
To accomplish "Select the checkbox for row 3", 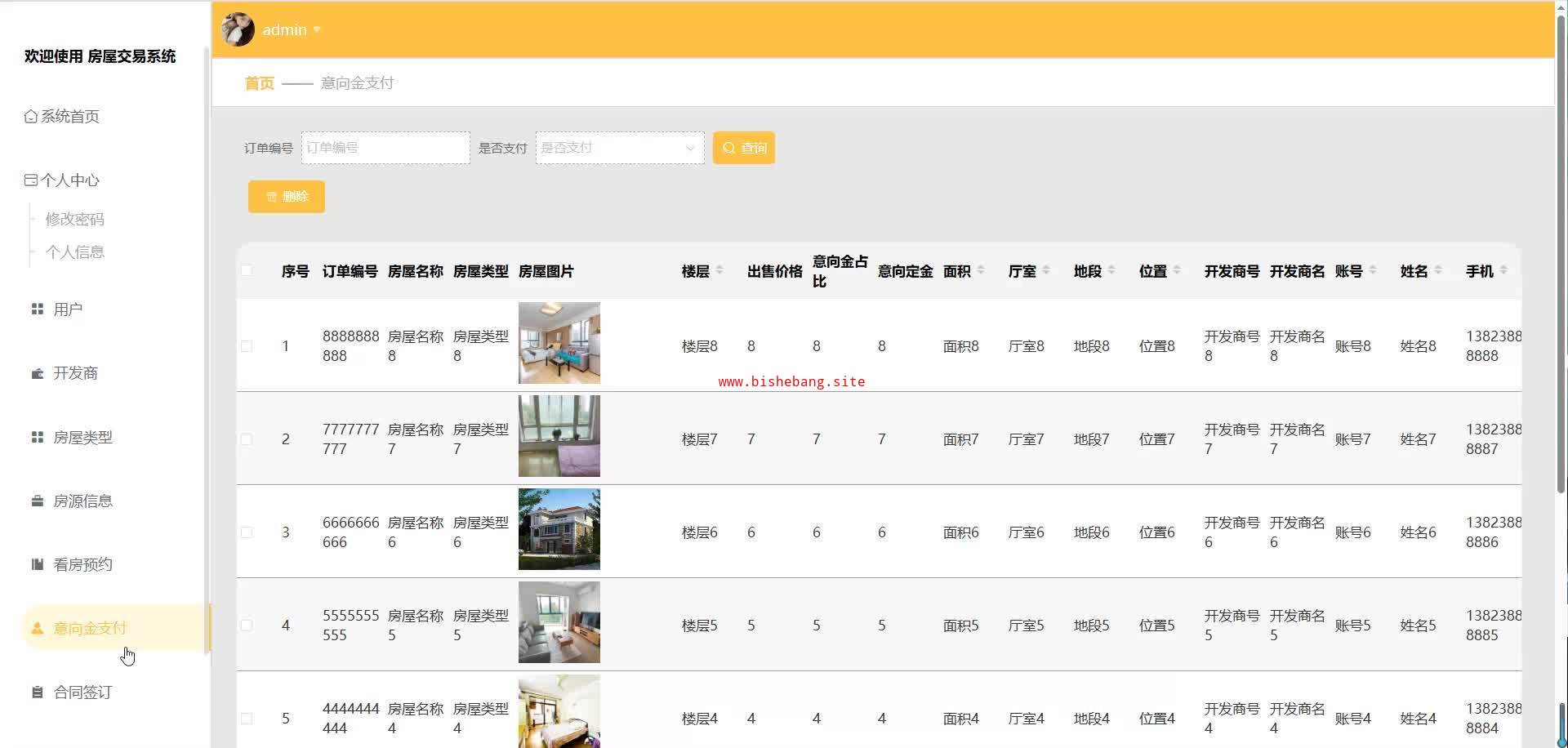I will (247, 532).
